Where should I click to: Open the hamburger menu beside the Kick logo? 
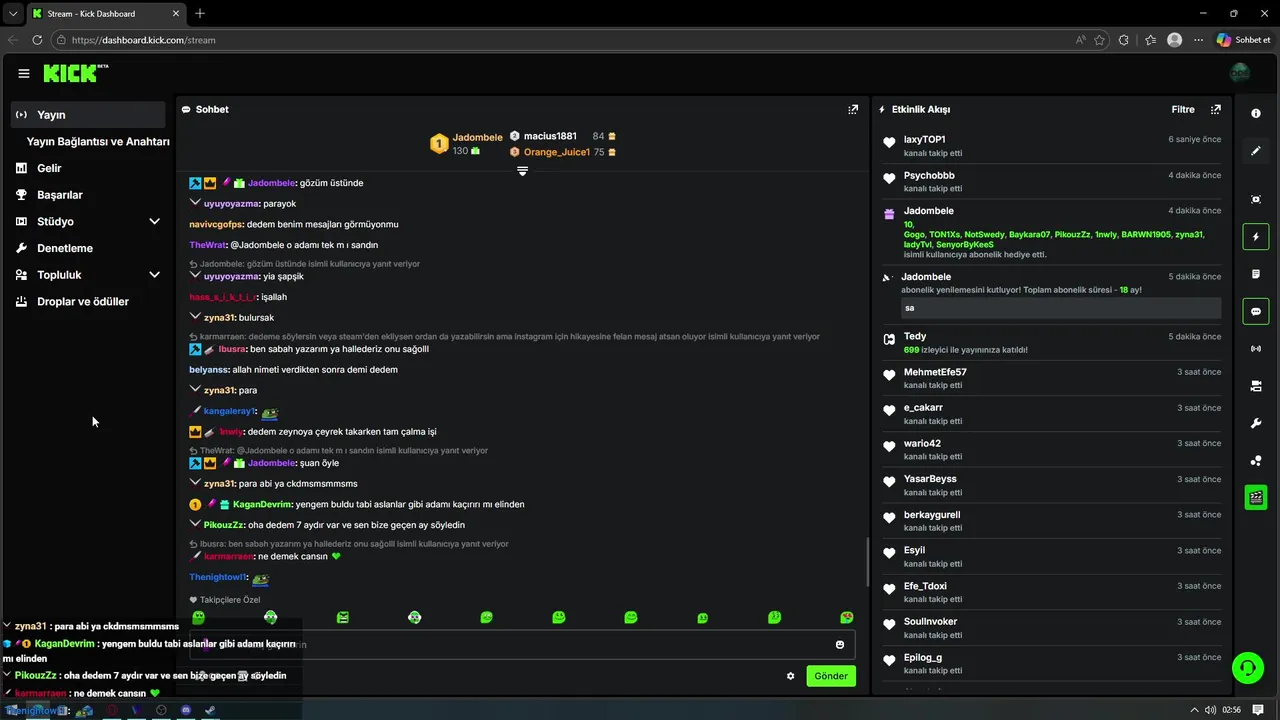[x=24, y=74]
